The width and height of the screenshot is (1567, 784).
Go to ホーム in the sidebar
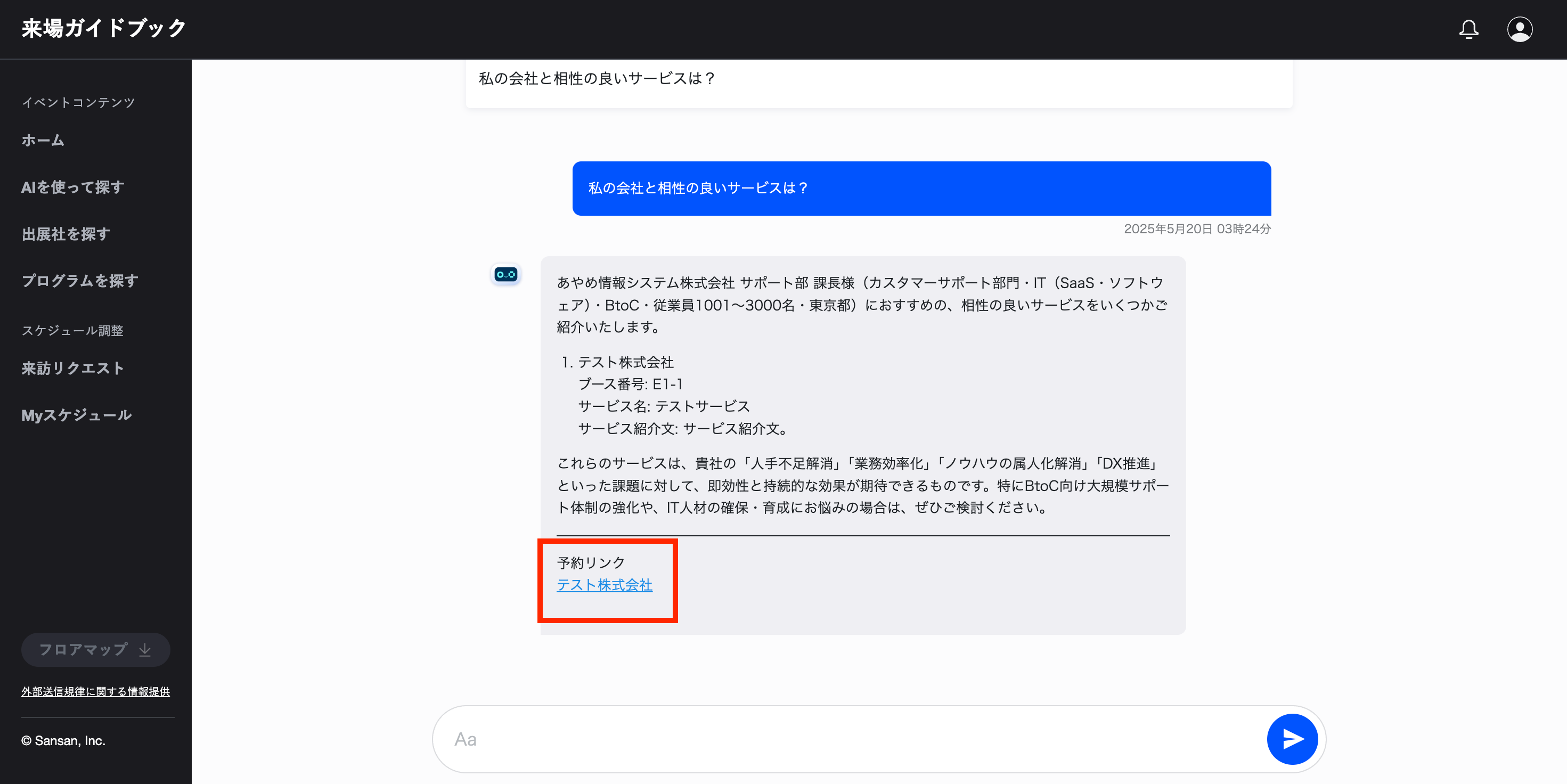click(x=43, y=140)
